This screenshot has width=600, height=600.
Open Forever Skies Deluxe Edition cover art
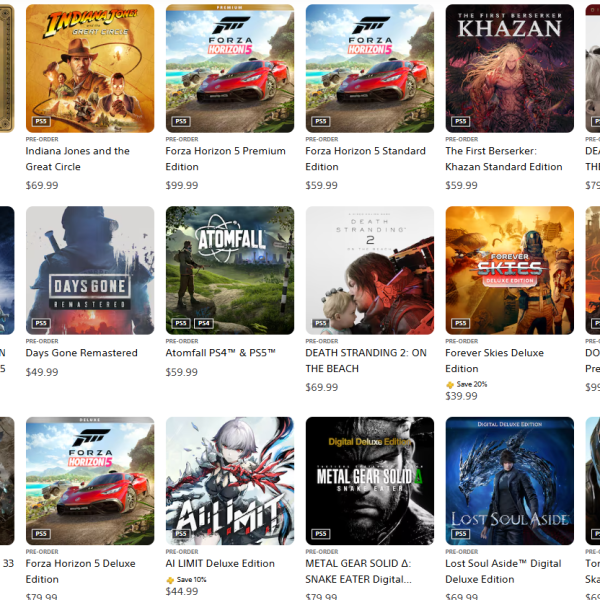coord(510,271)
